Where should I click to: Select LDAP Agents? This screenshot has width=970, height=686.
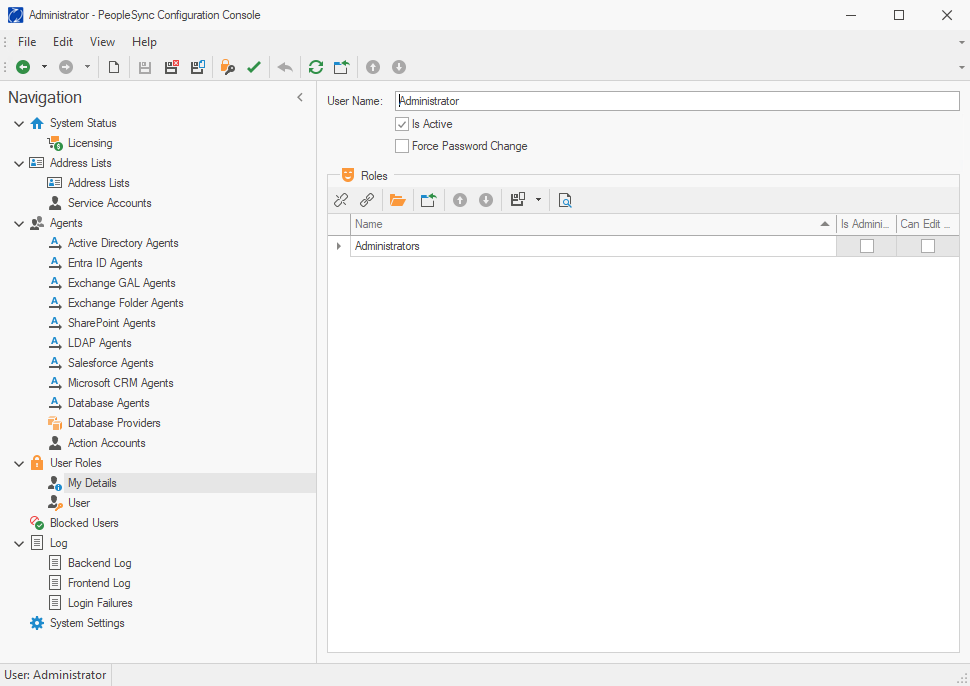pos(100,343)
